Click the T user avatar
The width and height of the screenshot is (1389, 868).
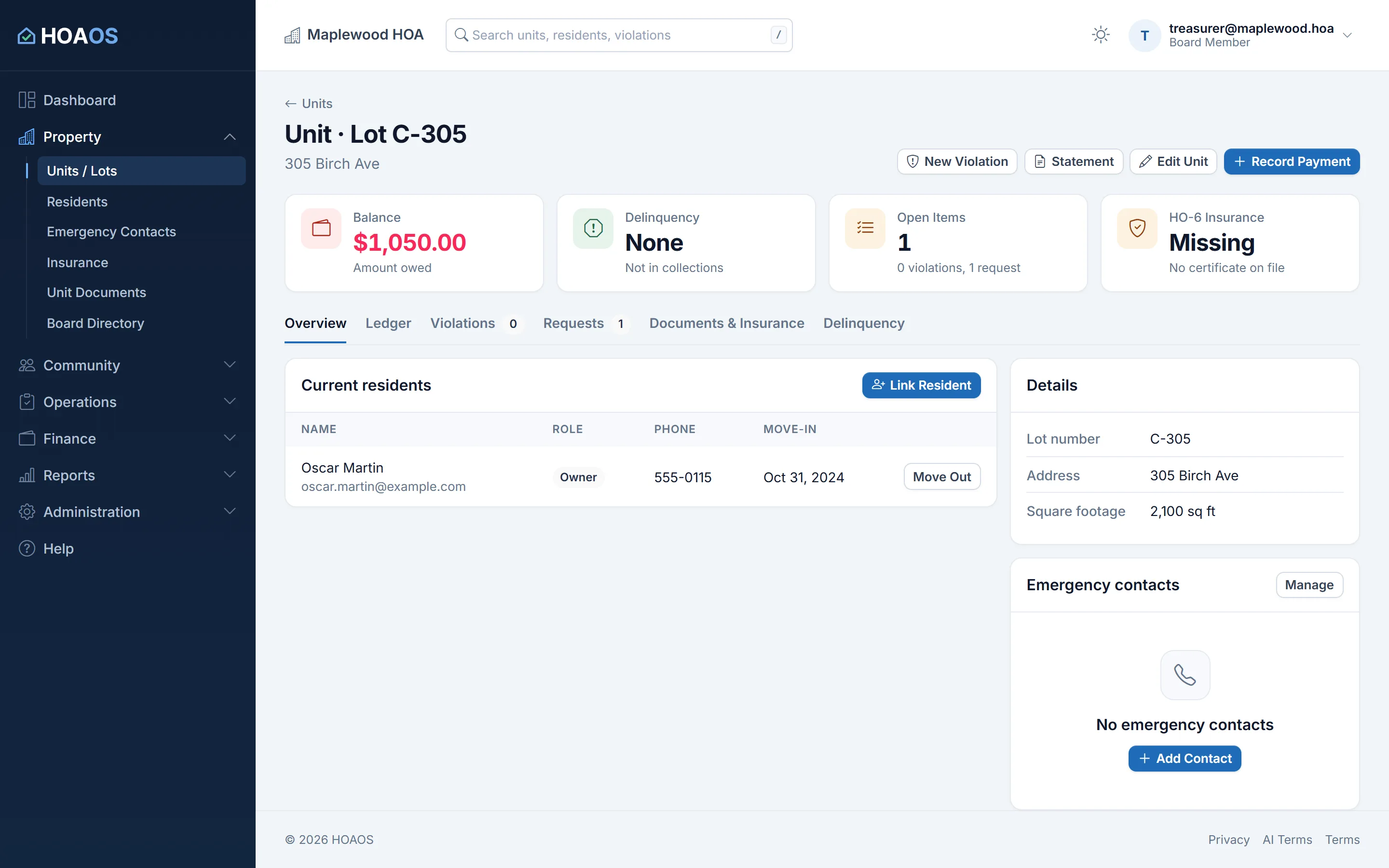point(1144,36)
